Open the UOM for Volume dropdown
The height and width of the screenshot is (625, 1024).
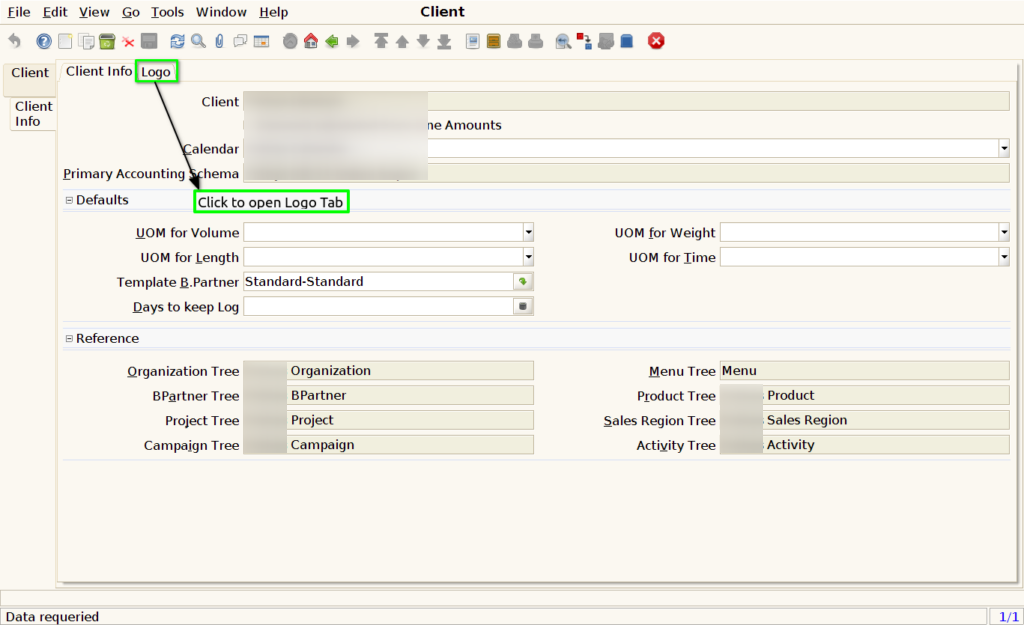point(528,232)
